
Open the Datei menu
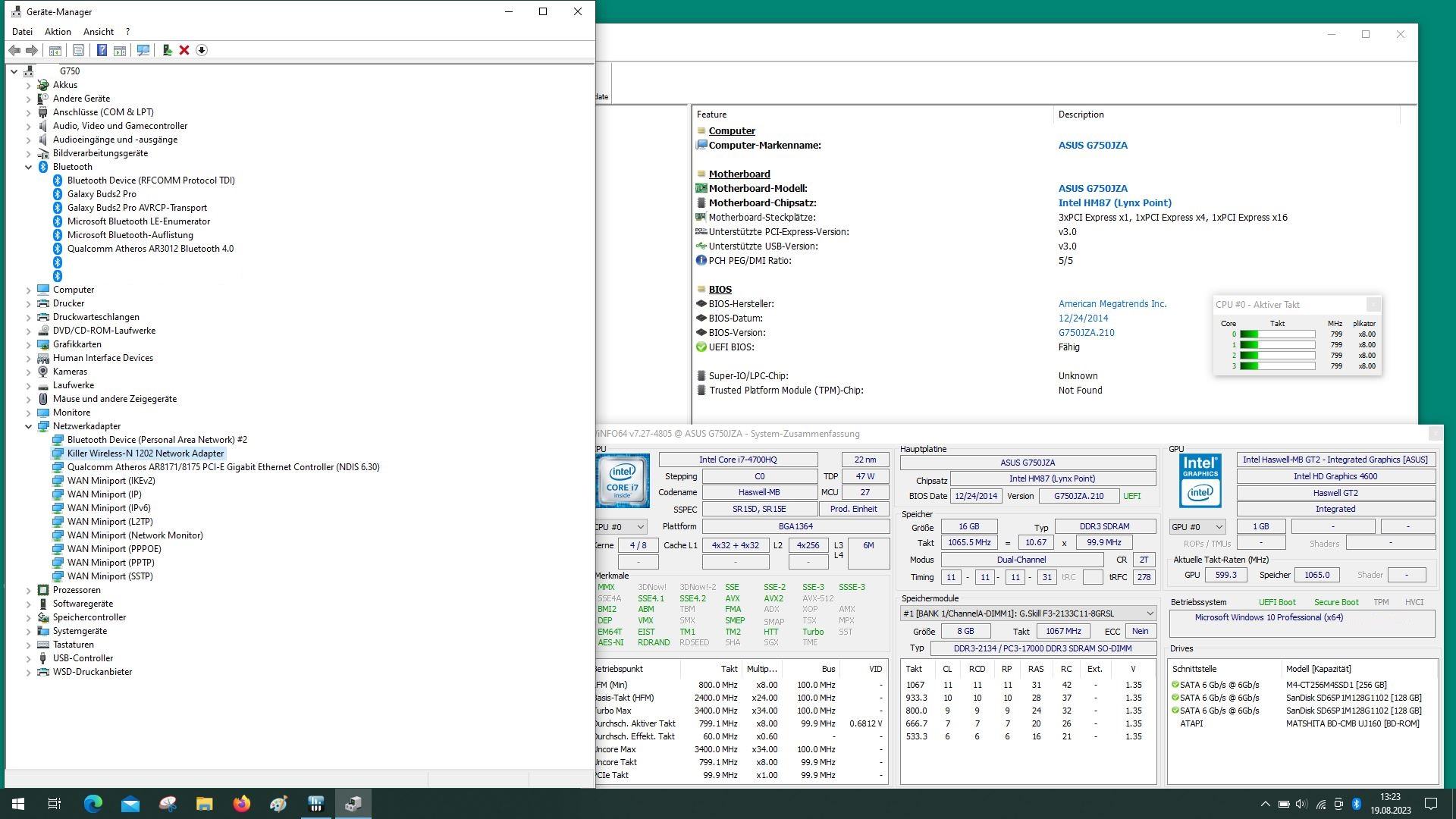(x=23, y=32)
